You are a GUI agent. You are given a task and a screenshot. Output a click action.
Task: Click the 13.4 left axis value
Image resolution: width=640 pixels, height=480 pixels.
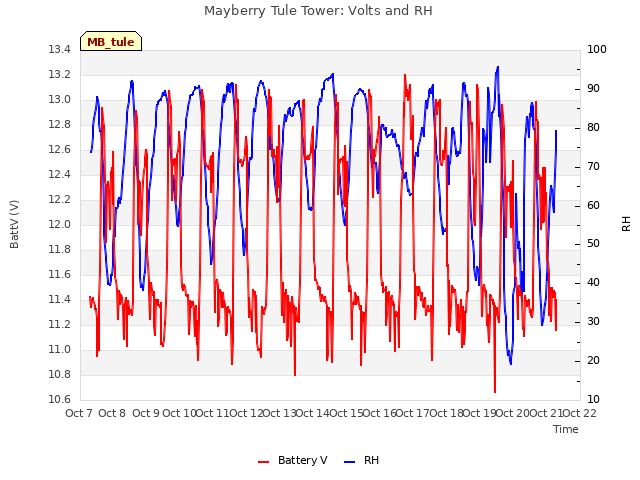pos(60,50)
